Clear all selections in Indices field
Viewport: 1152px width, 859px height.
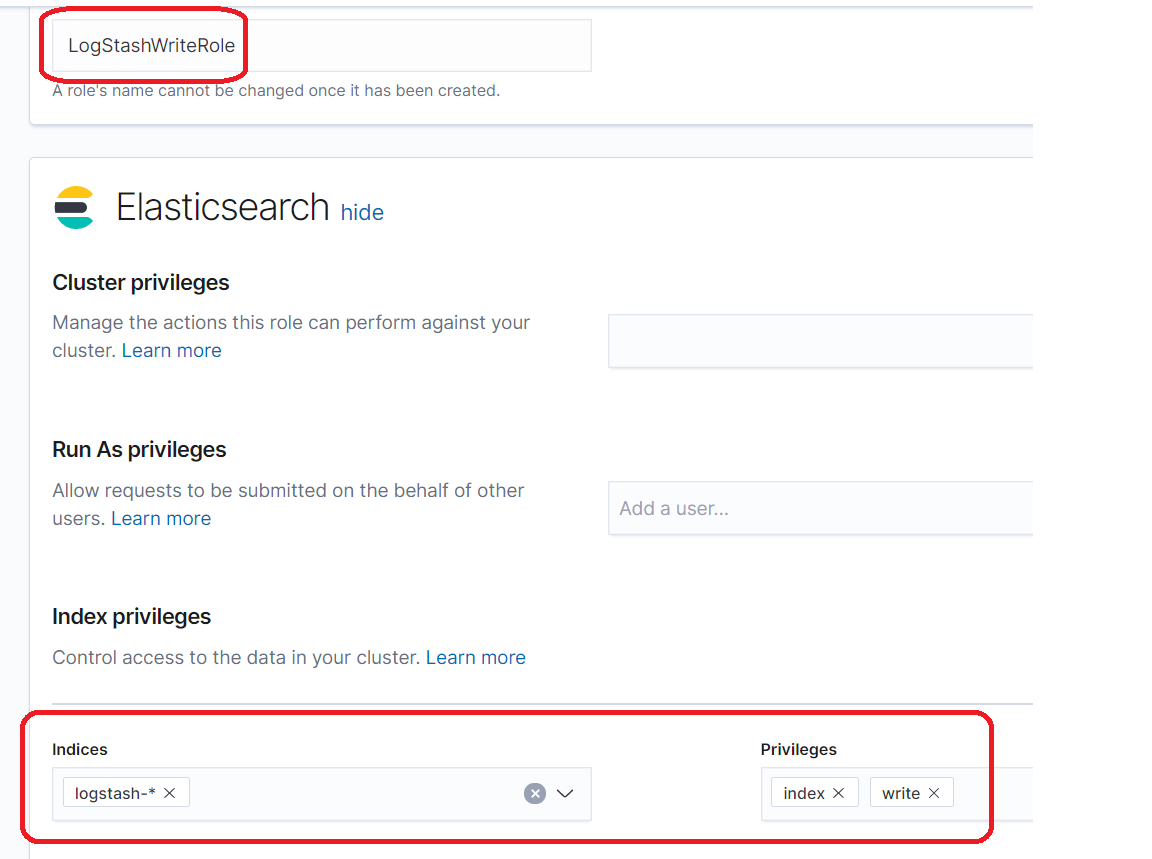click(x=535, y=793)
